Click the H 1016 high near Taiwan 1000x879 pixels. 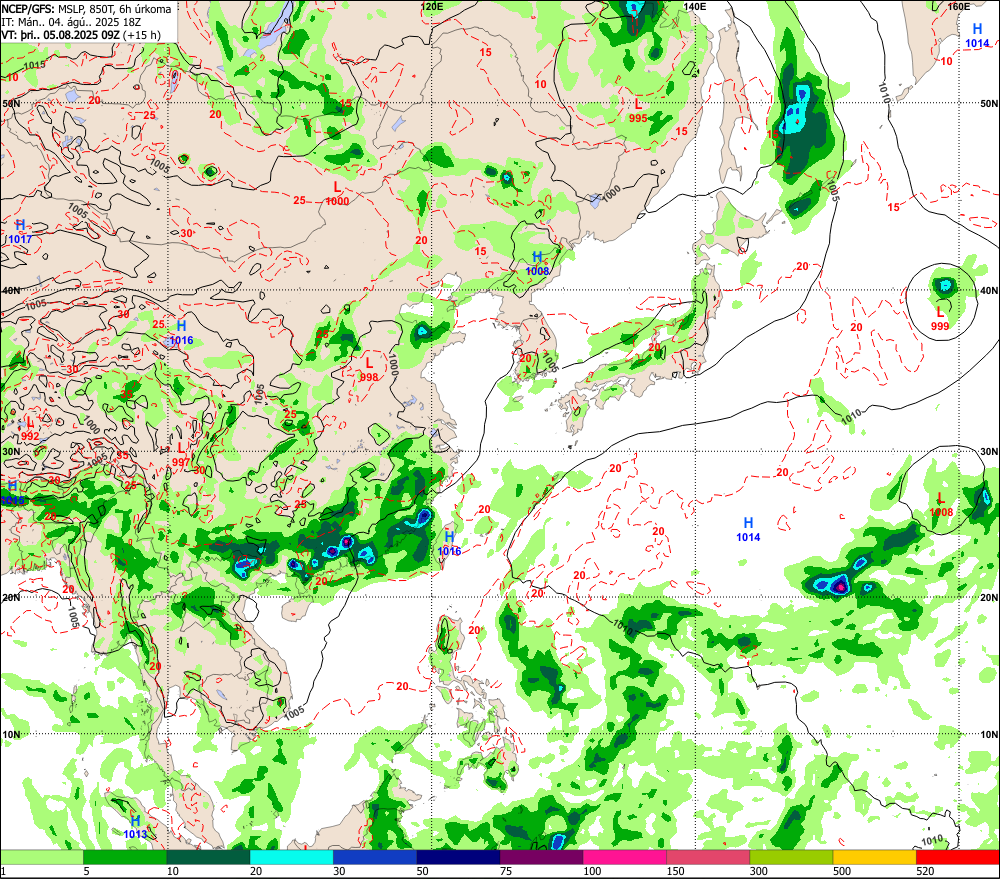click(450, 543)
